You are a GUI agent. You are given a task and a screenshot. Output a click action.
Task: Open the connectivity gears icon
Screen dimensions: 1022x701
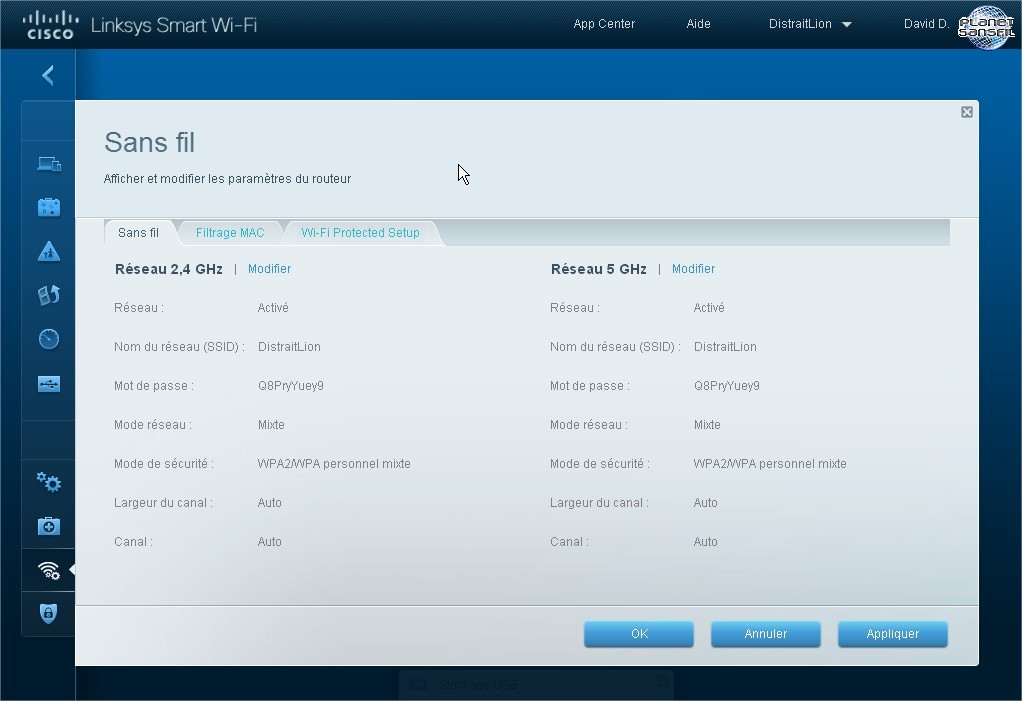coord(49,482)
